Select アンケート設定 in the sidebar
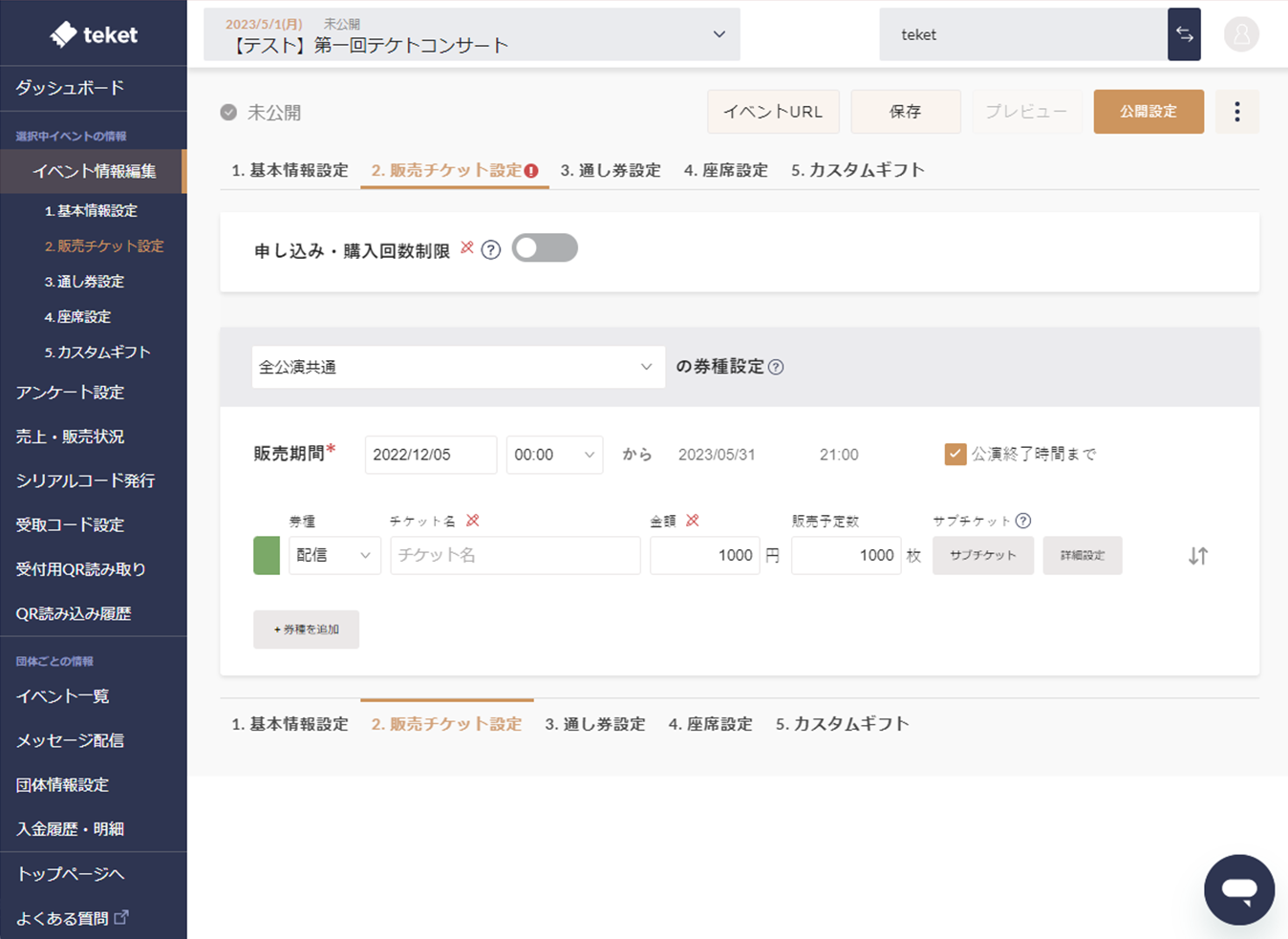The width and height of the screenshot is (1288, 939). pos(70,393)
